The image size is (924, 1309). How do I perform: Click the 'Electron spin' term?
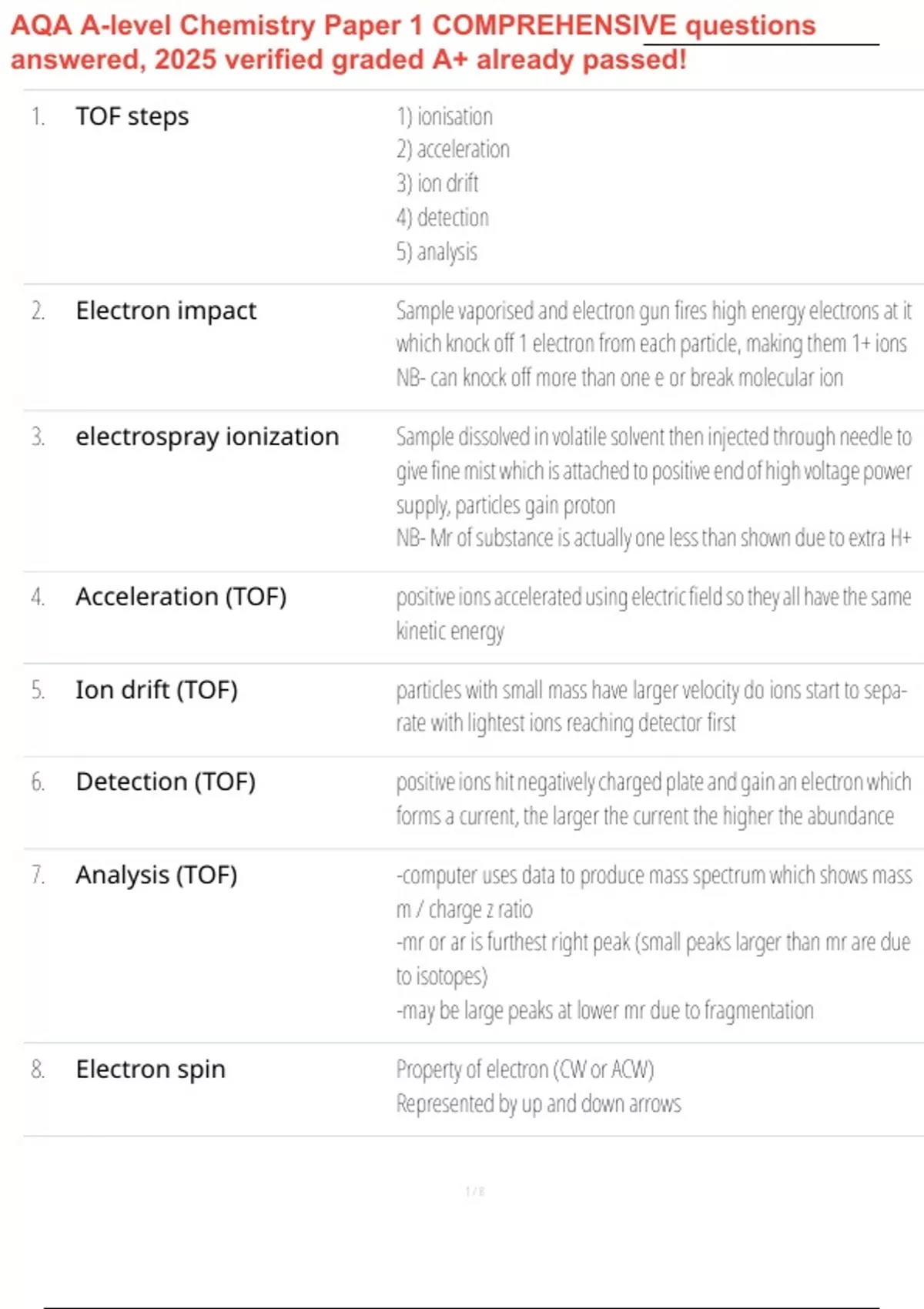coord(150,1070)
